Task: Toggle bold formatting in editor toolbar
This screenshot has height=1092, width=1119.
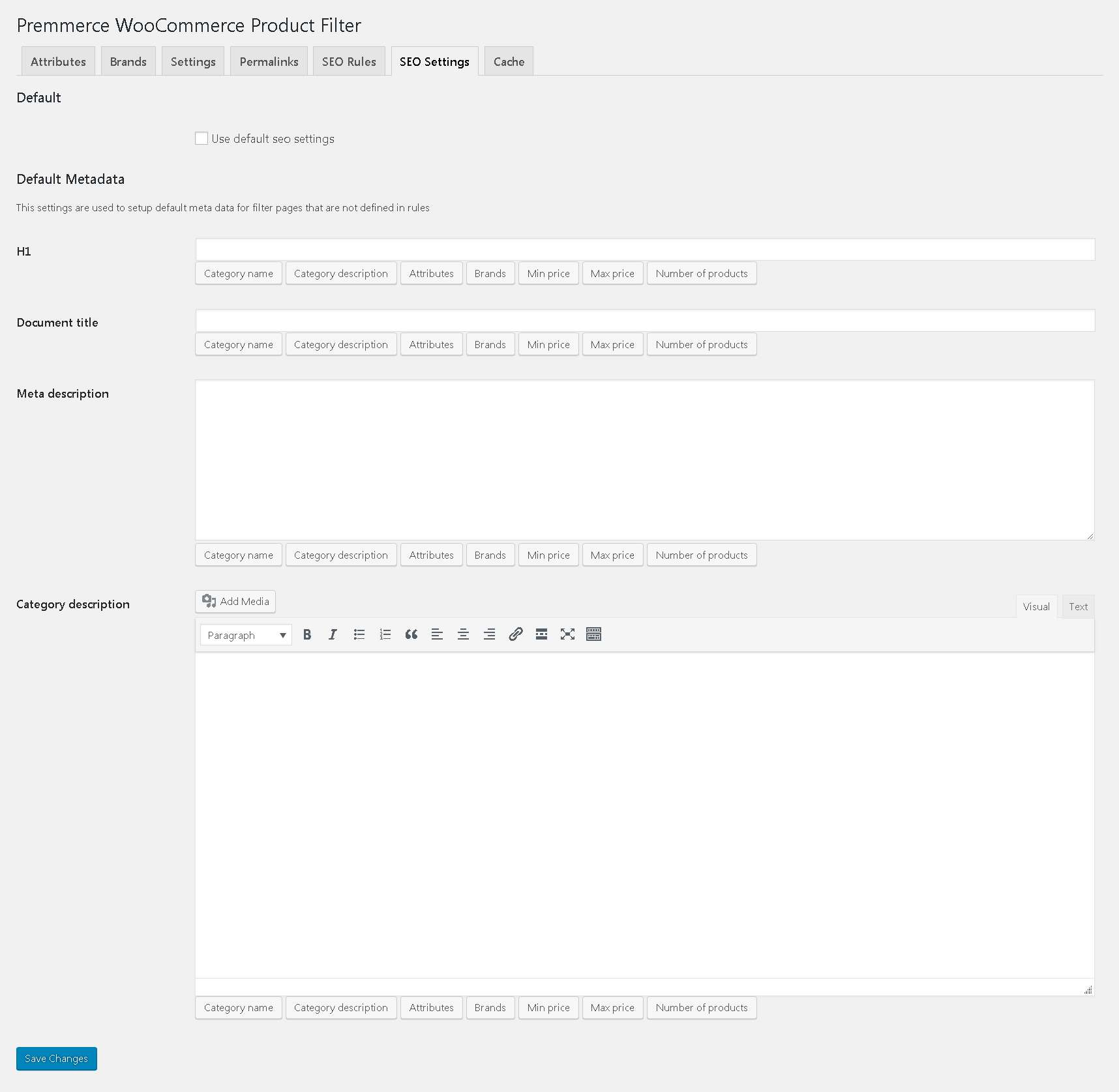Action: [x=307, y=634]
